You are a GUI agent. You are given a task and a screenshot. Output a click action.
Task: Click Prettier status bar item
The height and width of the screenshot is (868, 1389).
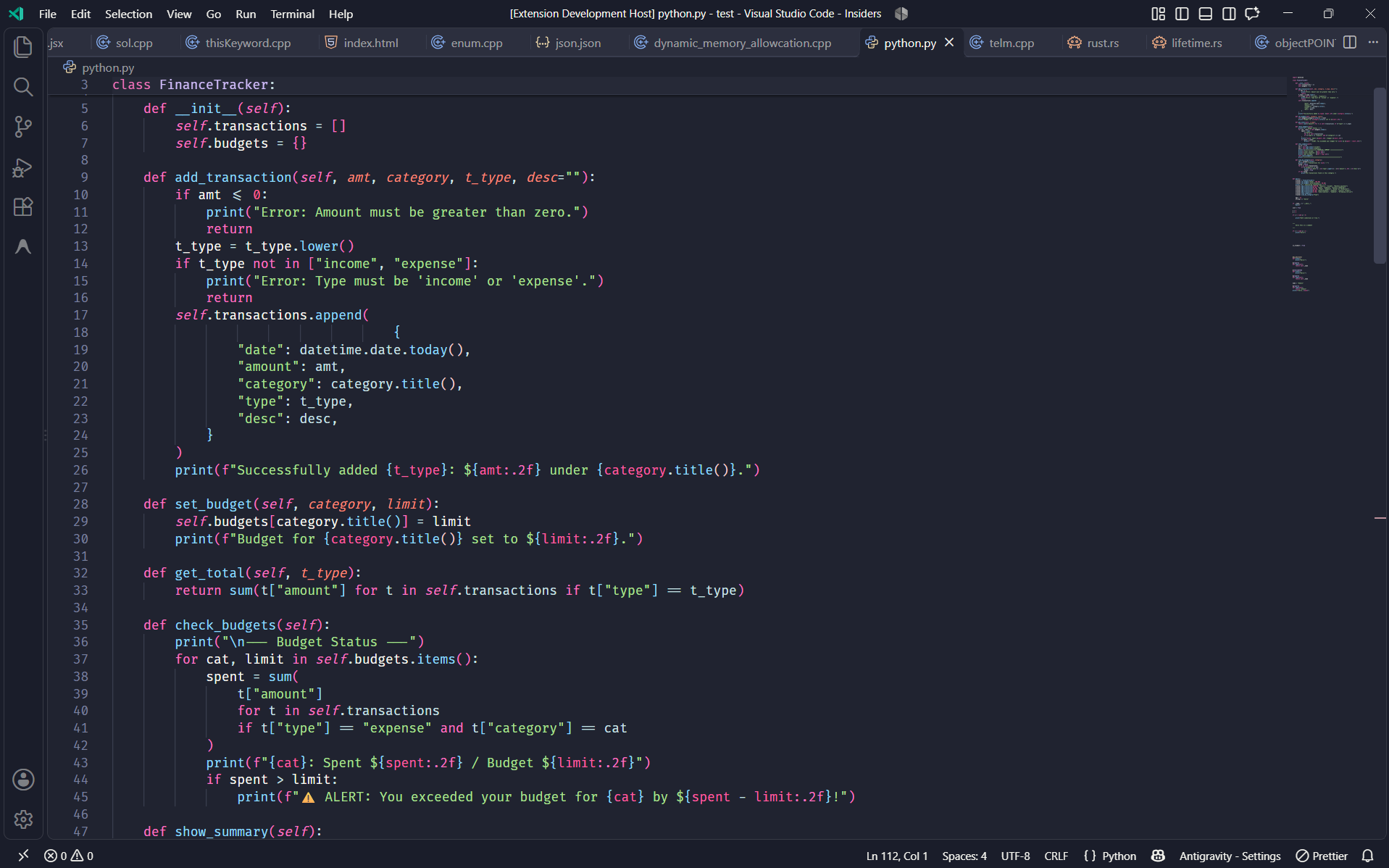coord(1322,856)
